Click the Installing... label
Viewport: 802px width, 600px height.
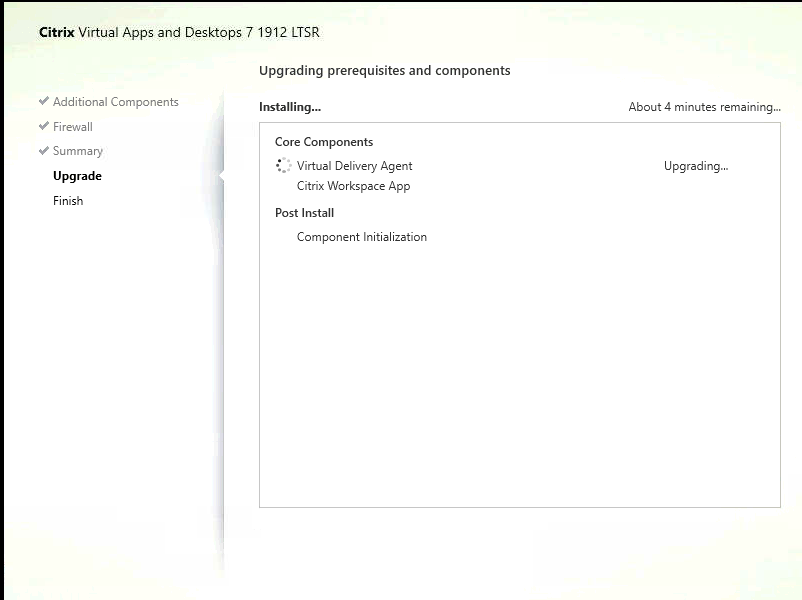pos(289,107)
